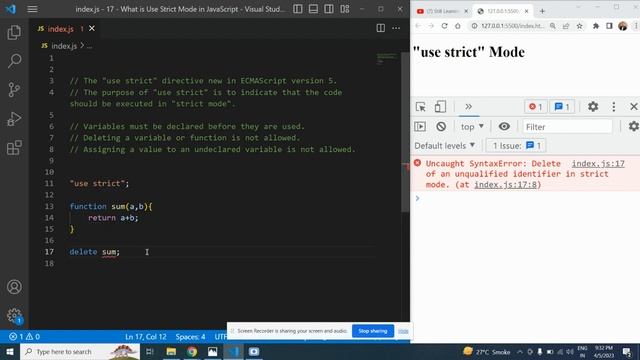Open the Extensions view

tap(14, 148)
